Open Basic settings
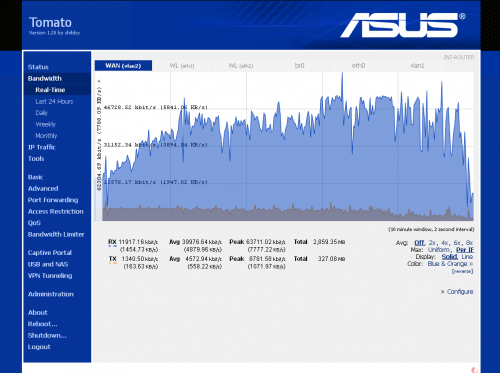The height and width of the screenshot is (373, 500). 35,177
